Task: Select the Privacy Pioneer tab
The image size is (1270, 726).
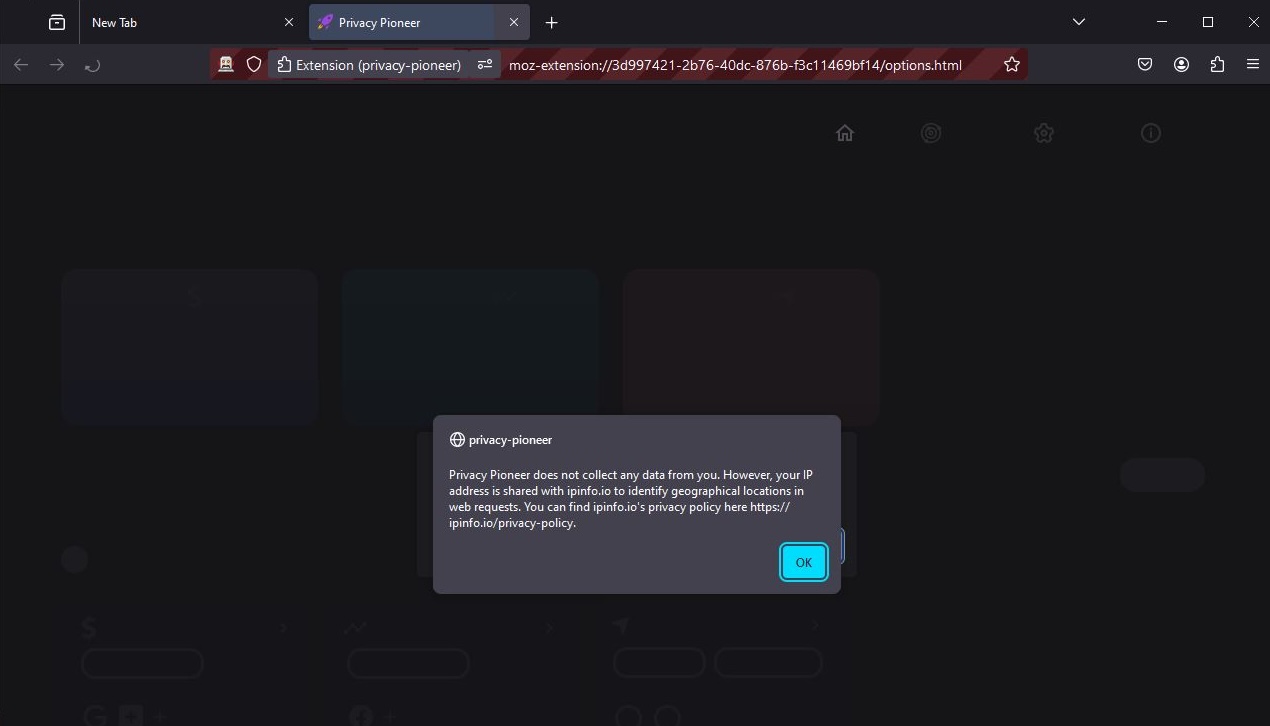Action: pos(419,22)
